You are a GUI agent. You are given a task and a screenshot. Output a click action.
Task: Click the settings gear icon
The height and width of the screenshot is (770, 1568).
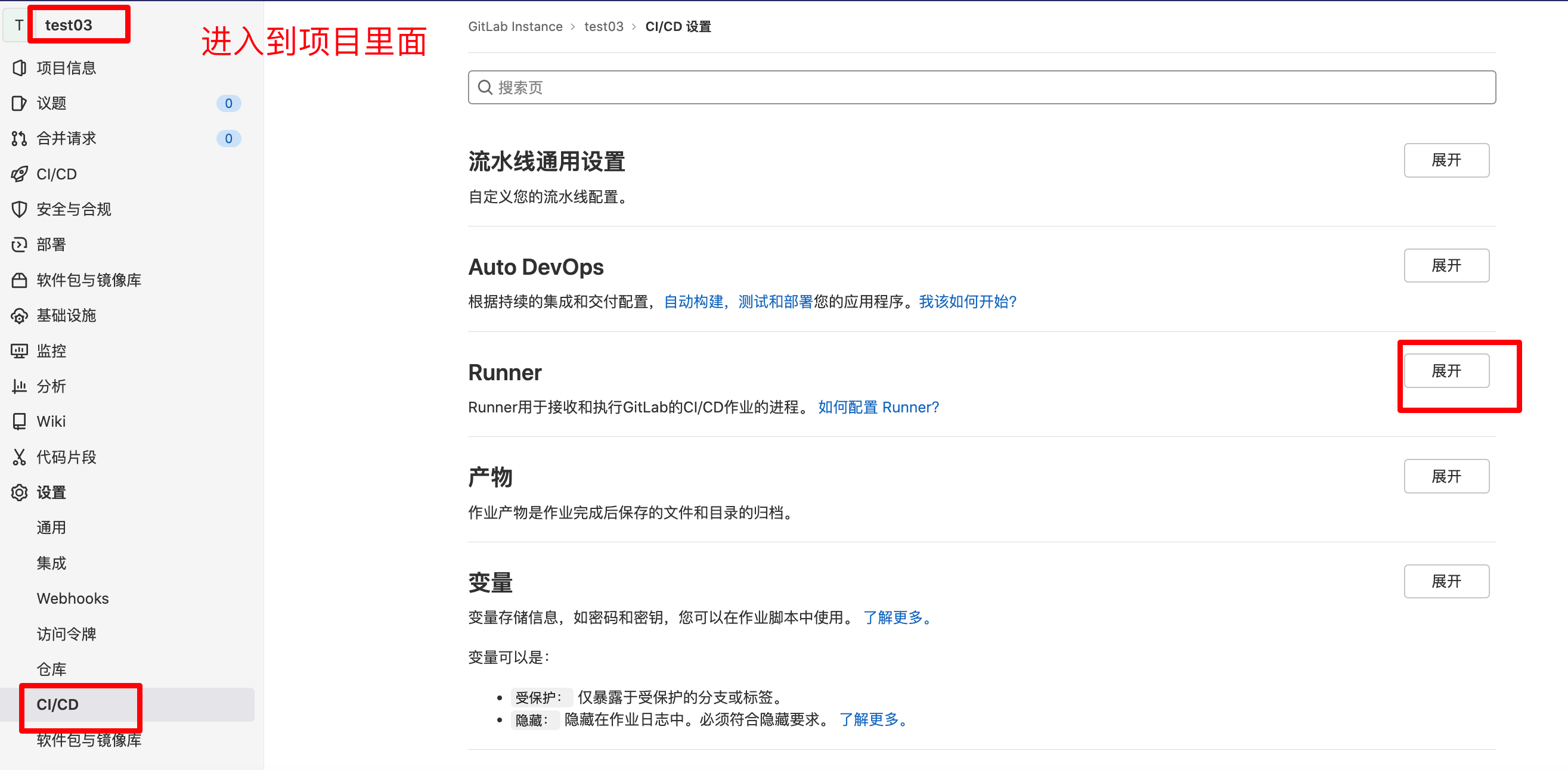point(20,492)
